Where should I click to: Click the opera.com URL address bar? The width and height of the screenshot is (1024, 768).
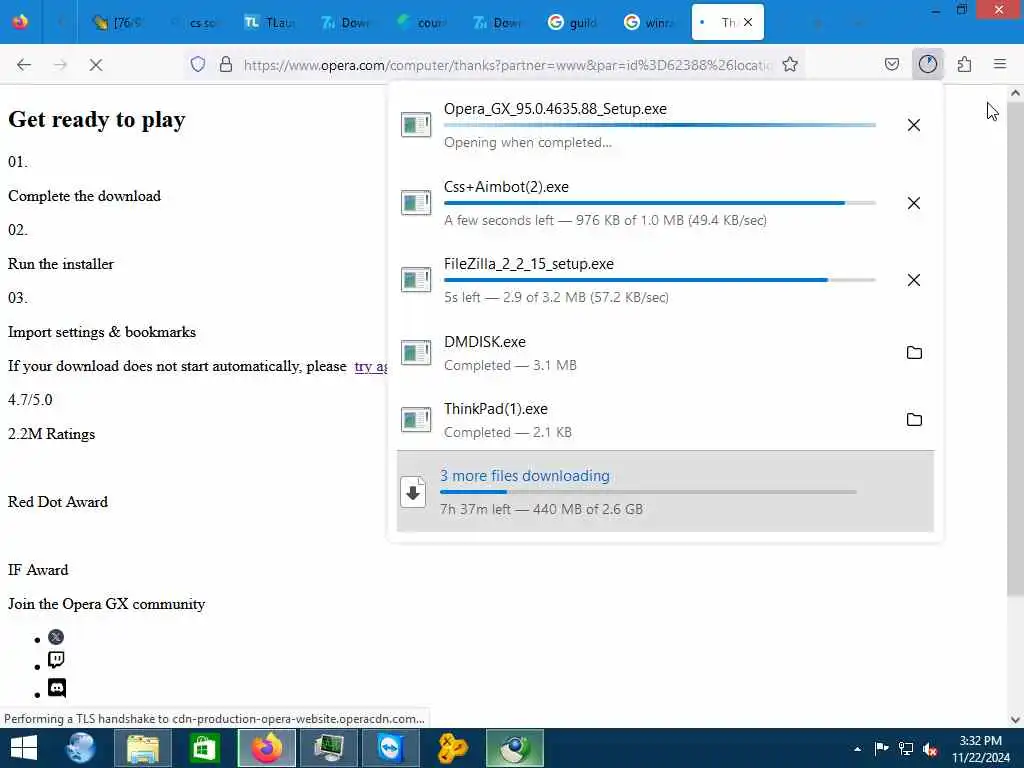pyautogui.click(x=507, y=65)
